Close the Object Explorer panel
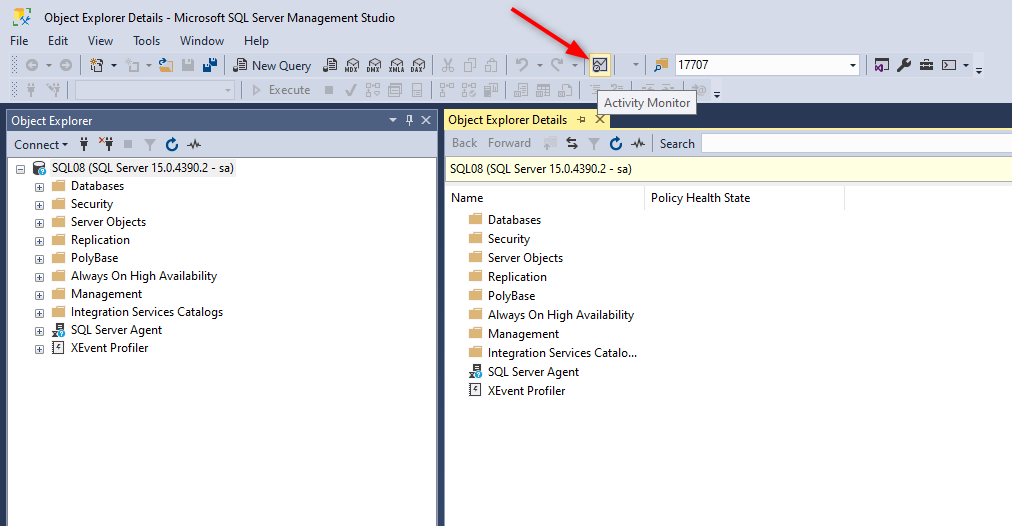 [x=426, y=120]
